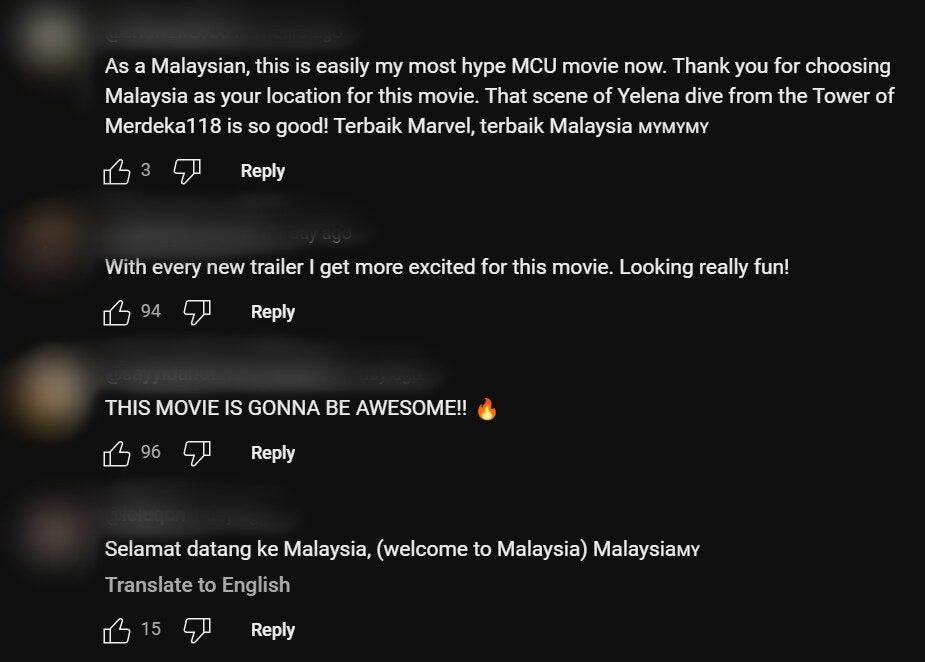Like the Malaysian MCU hype comment
The height and width of the screenshot is (662, 925).
(x=116, y=172)
